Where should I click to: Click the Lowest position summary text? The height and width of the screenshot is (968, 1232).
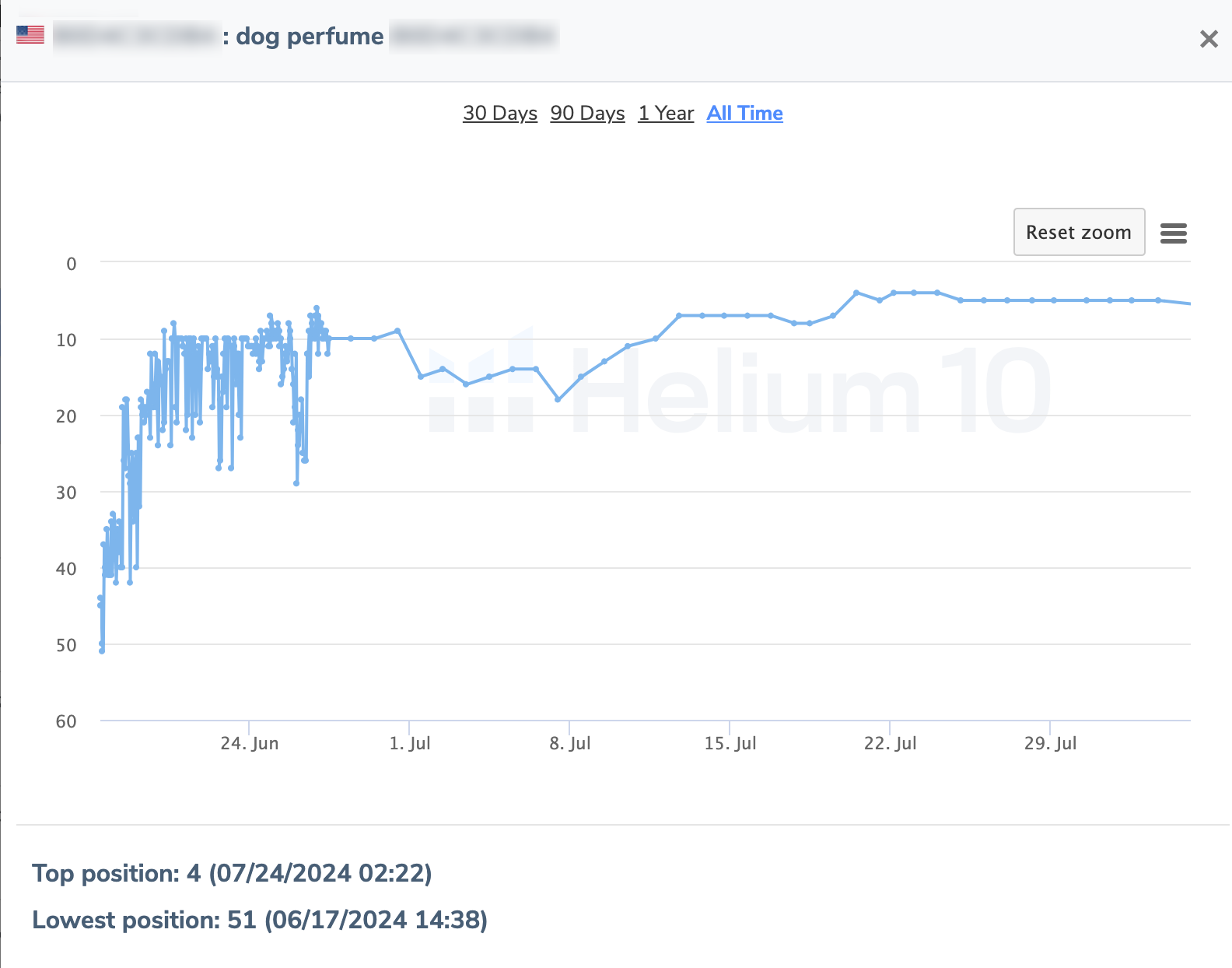pyautogui.click(x=260, y=920)
